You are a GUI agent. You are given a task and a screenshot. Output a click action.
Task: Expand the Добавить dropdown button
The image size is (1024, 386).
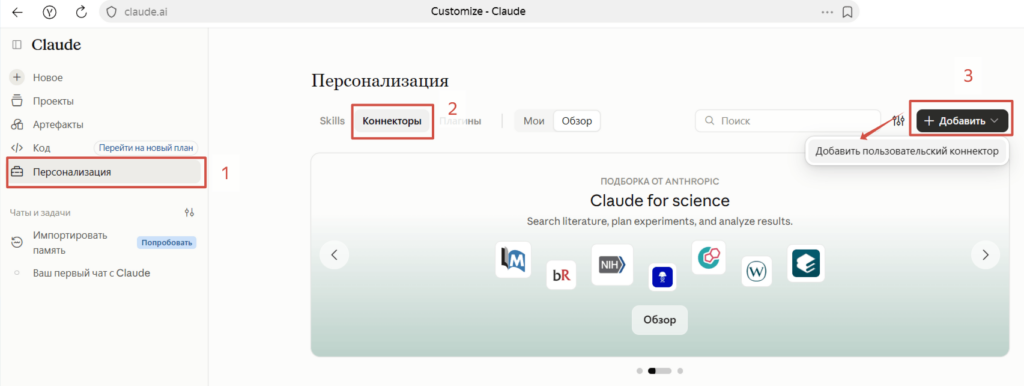point(962,121)
